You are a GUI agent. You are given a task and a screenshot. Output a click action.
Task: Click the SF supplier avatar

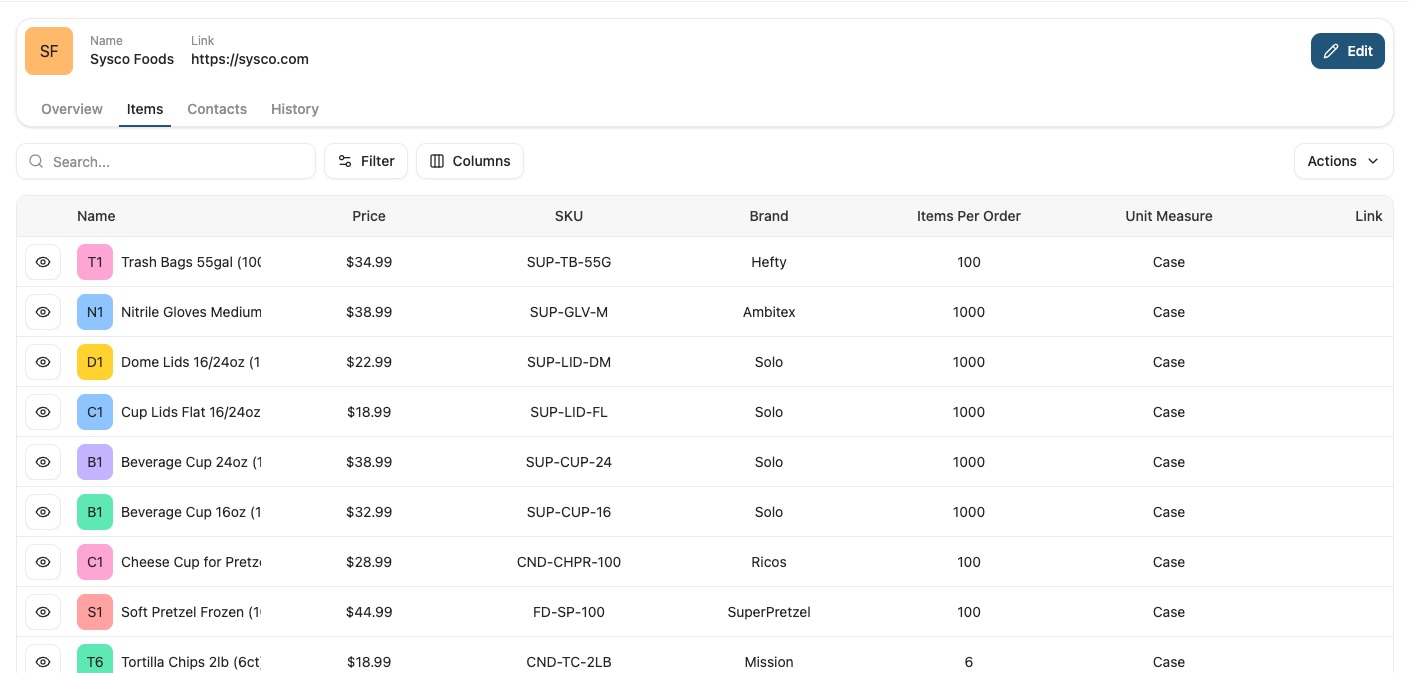(x=49, y=51)
